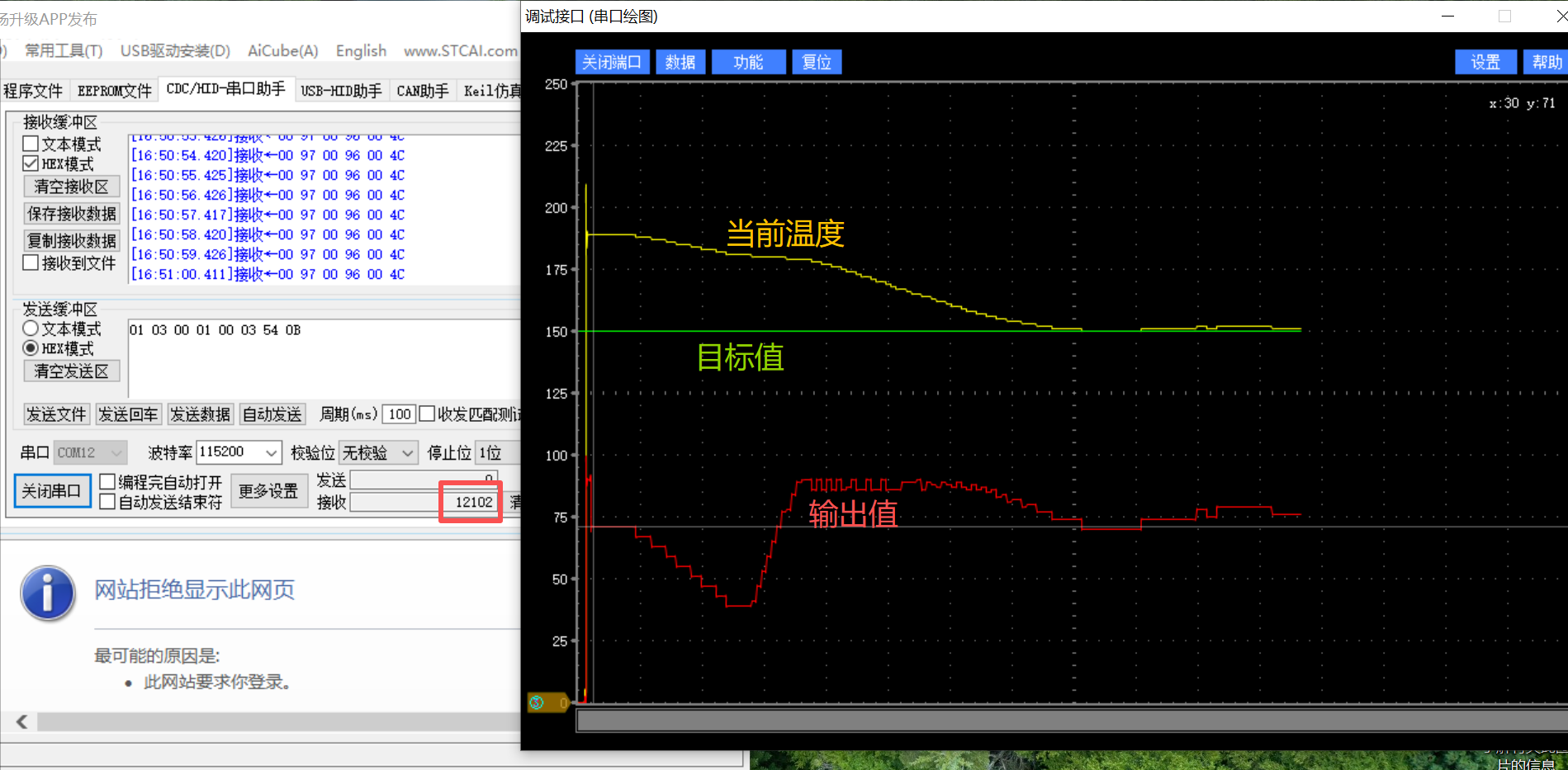Select HEX模式 radio in send buffer
1568x770 pixels.
tap(31, 348)
